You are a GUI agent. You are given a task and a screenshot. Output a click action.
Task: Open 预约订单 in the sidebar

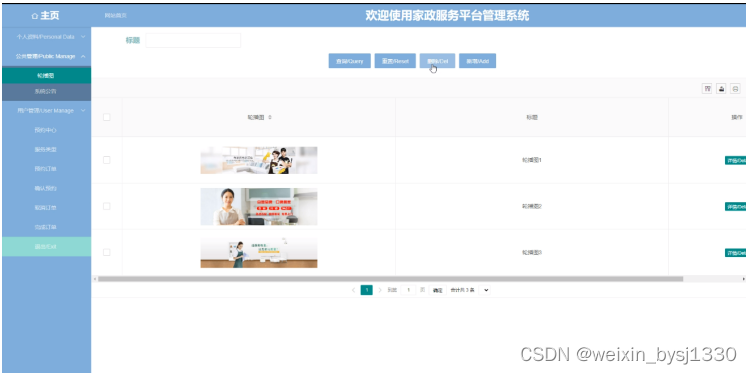click(x=47, y=169)
